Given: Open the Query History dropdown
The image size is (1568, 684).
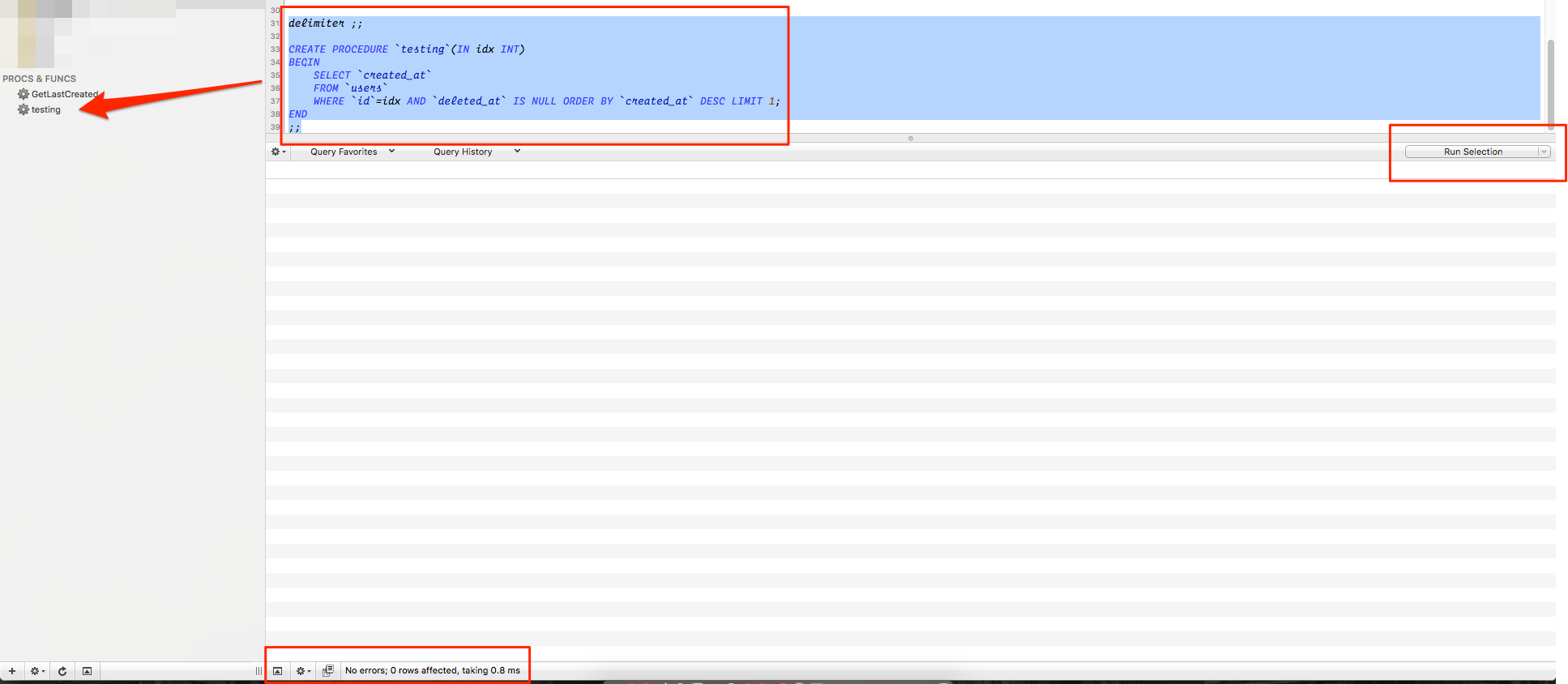Looking at the screenshot, I should coord(476,152).
